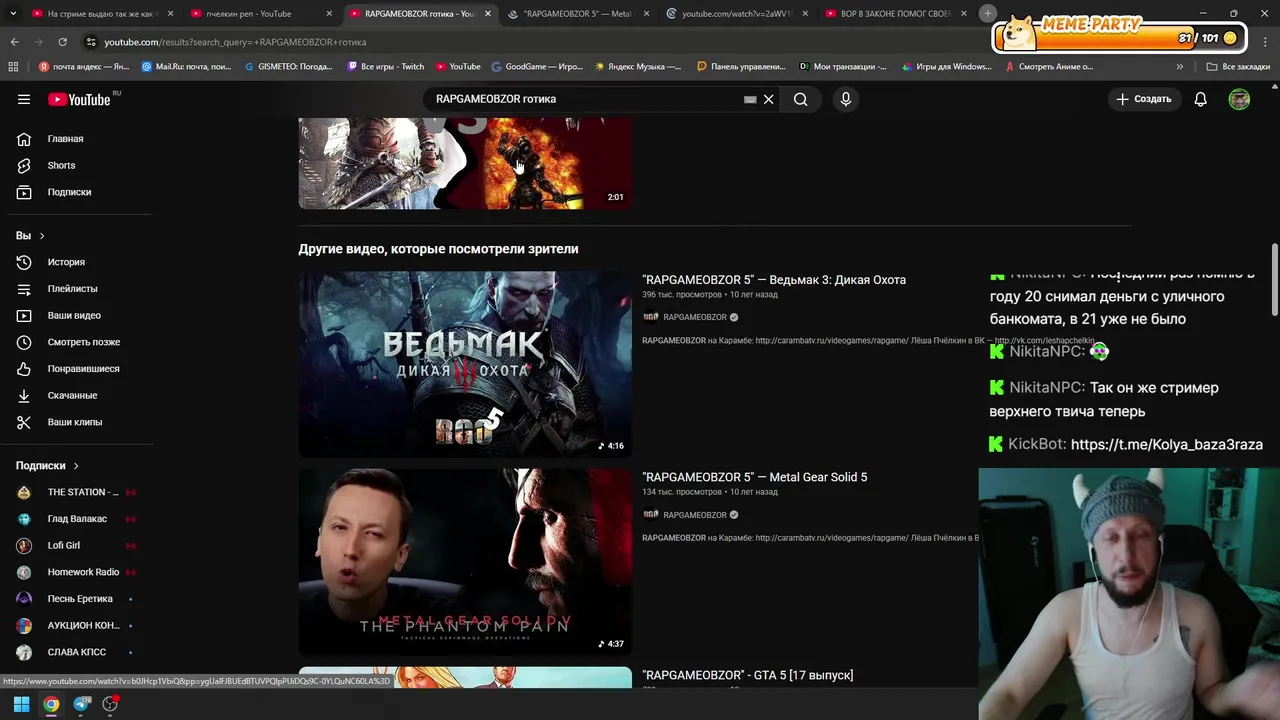Start voice search with microphone icon
This screenshot has height=720, width=1280.
click(x=846, y=99)
